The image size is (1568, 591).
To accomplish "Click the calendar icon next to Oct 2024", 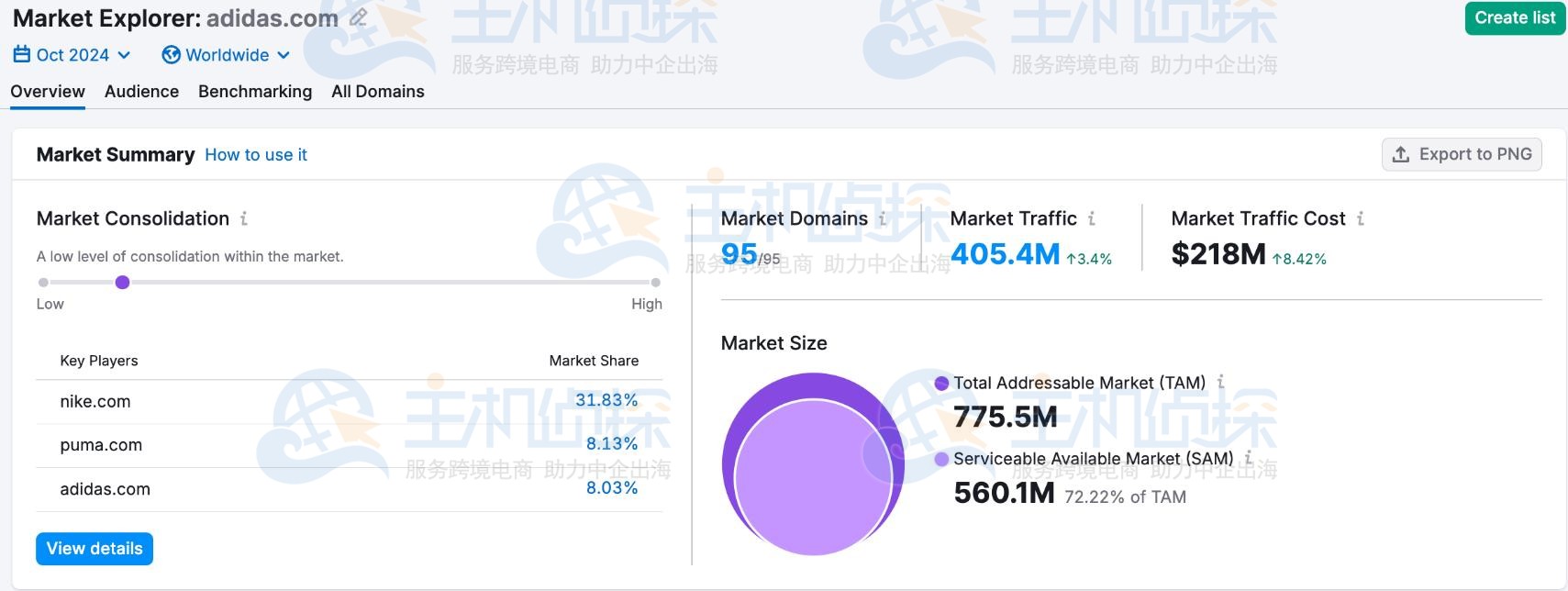I will (22, 55).
